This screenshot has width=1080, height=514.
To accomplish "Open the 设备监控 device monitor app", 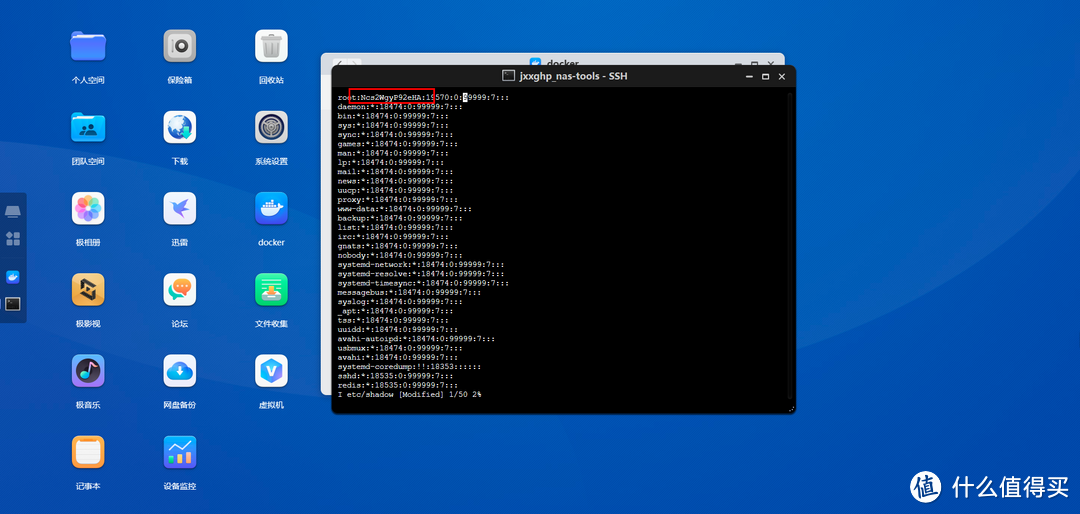I will (180, 452).
